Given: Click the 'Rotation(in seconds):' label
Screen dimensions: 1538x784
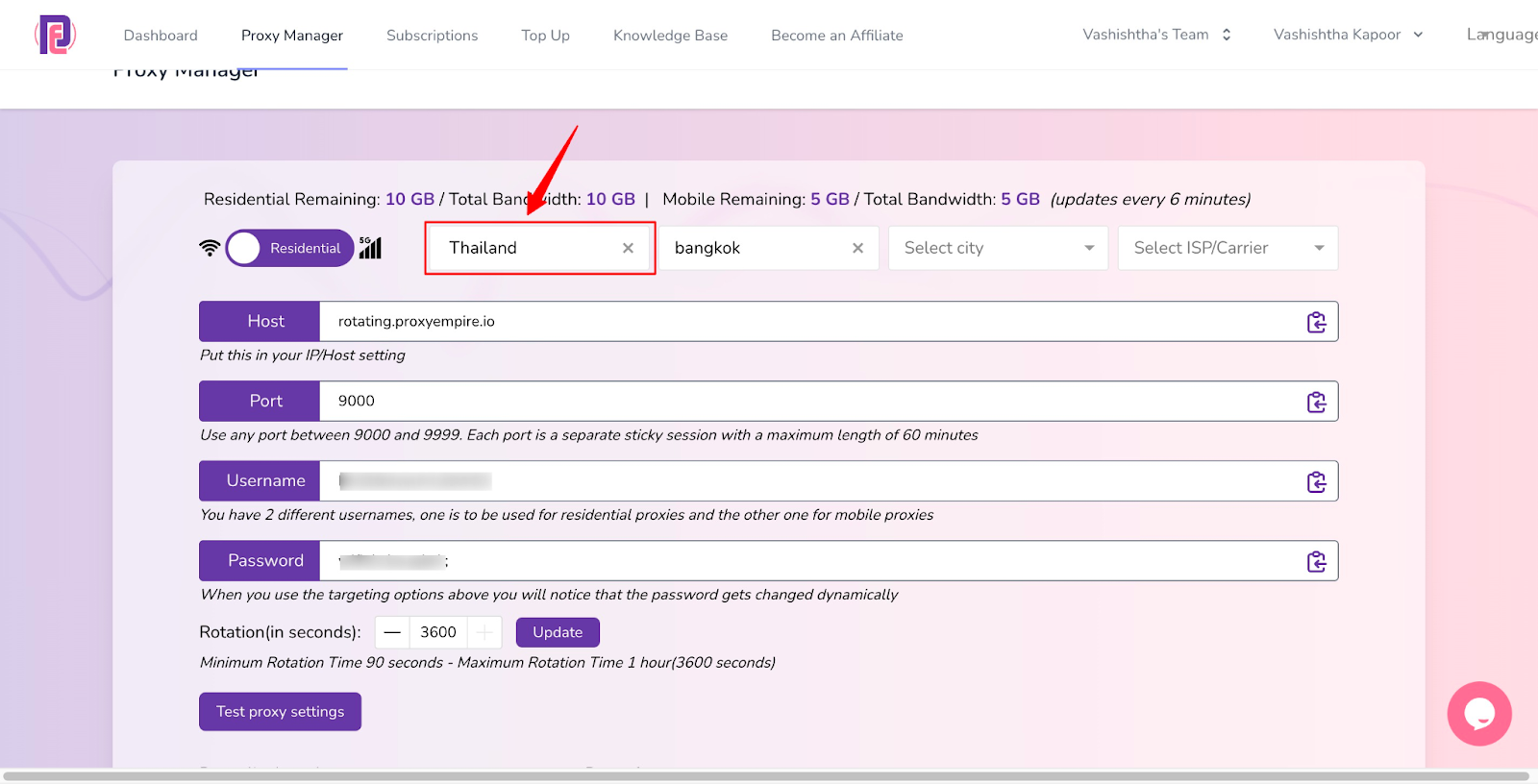Looking at the screenshot, I should tap(280, 632).
